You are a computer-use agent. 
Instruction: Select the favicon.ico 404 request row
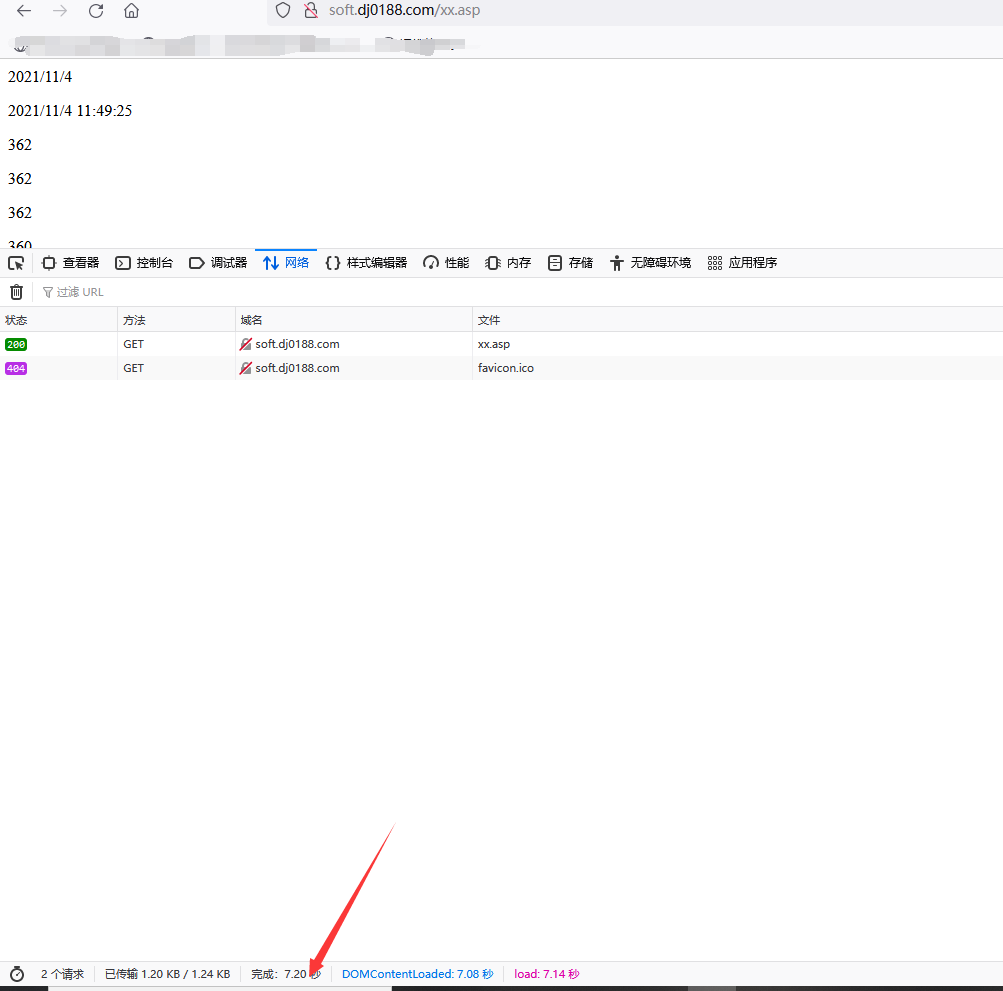pyautogui.click(x=506, y=368)
